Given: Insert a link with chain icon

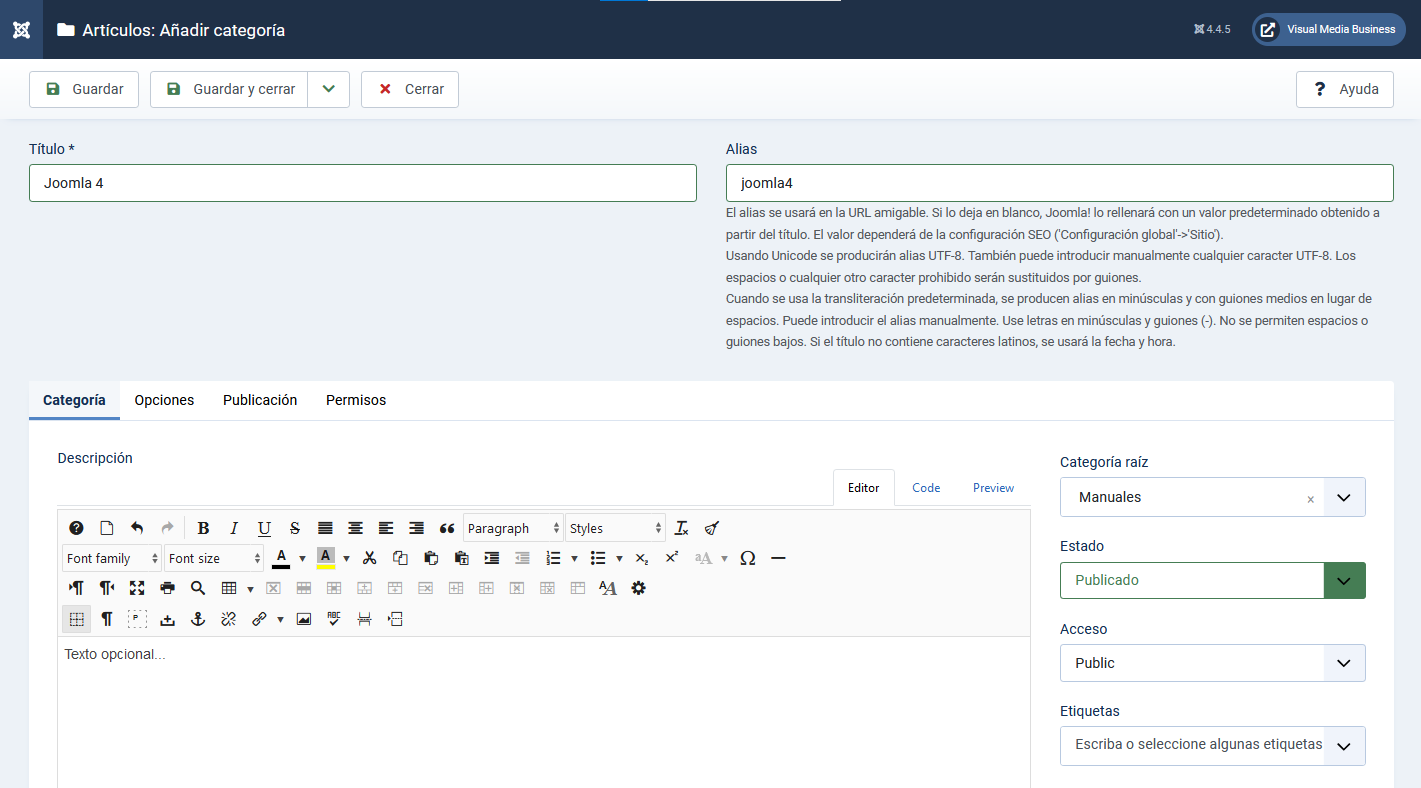Looking at the screenshot, I should click(x=259, y=619).
